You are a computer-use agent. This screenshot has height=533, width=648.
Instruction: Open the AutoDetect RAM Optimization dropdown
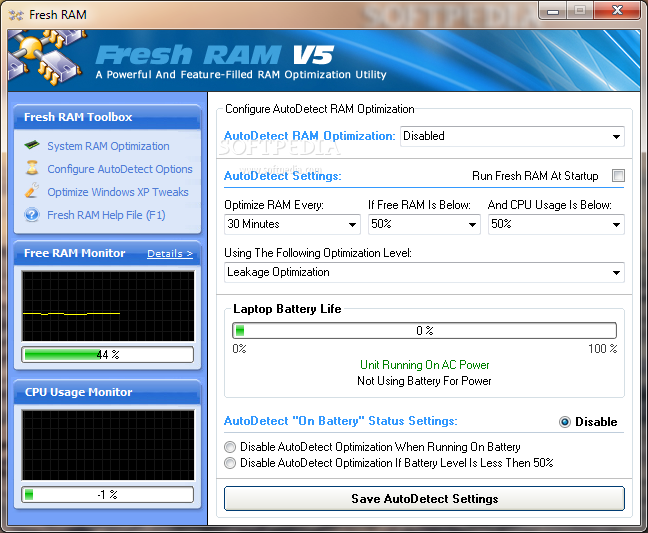(x=512, y=136)
